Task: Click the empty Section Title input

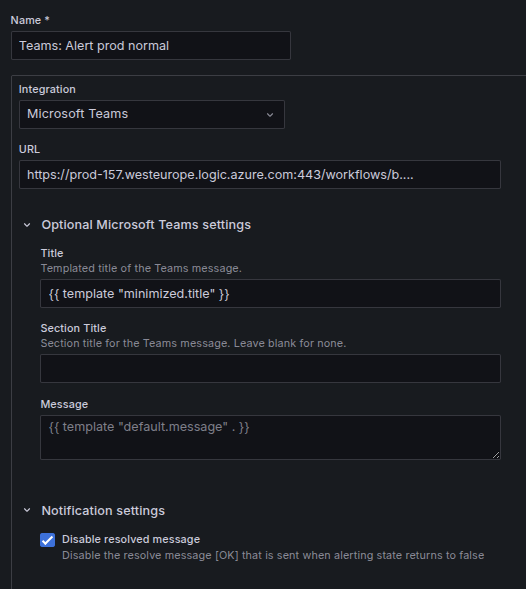Action: (270, 369)
